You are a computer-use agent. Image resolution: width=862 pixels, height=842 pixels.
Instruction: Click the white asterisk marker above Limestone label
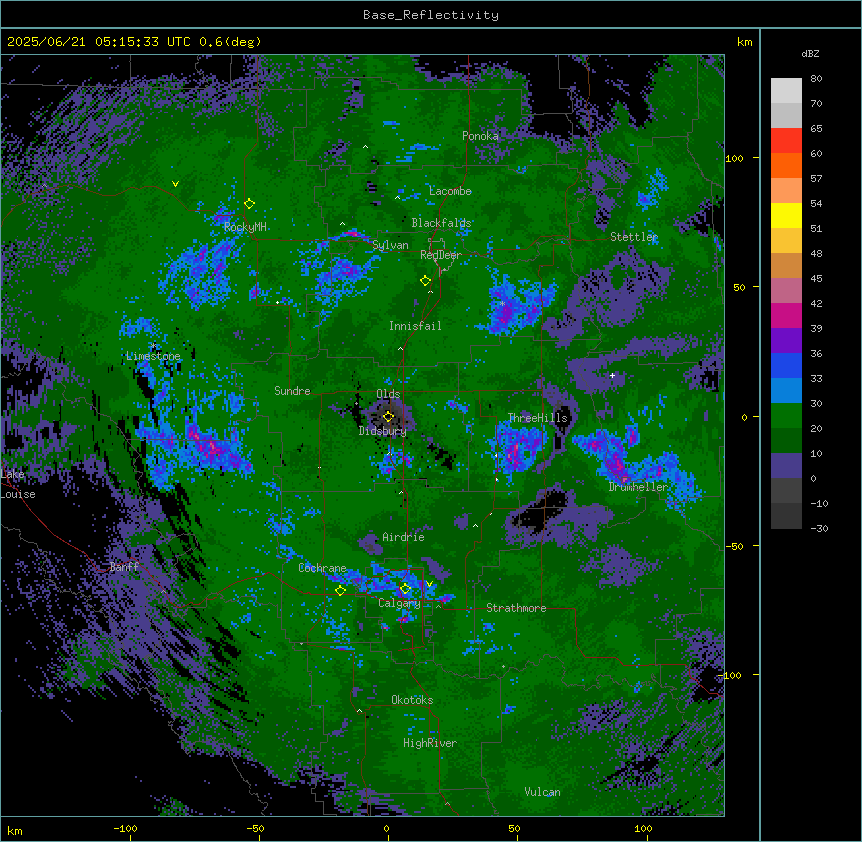154,346
